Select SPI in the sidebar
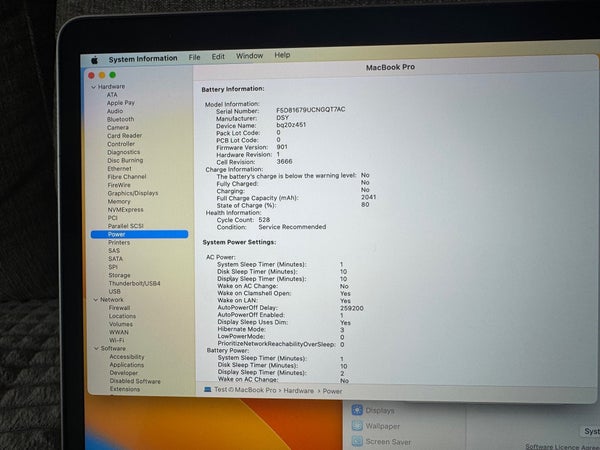 pyautogui.click(x=113, y=267)
